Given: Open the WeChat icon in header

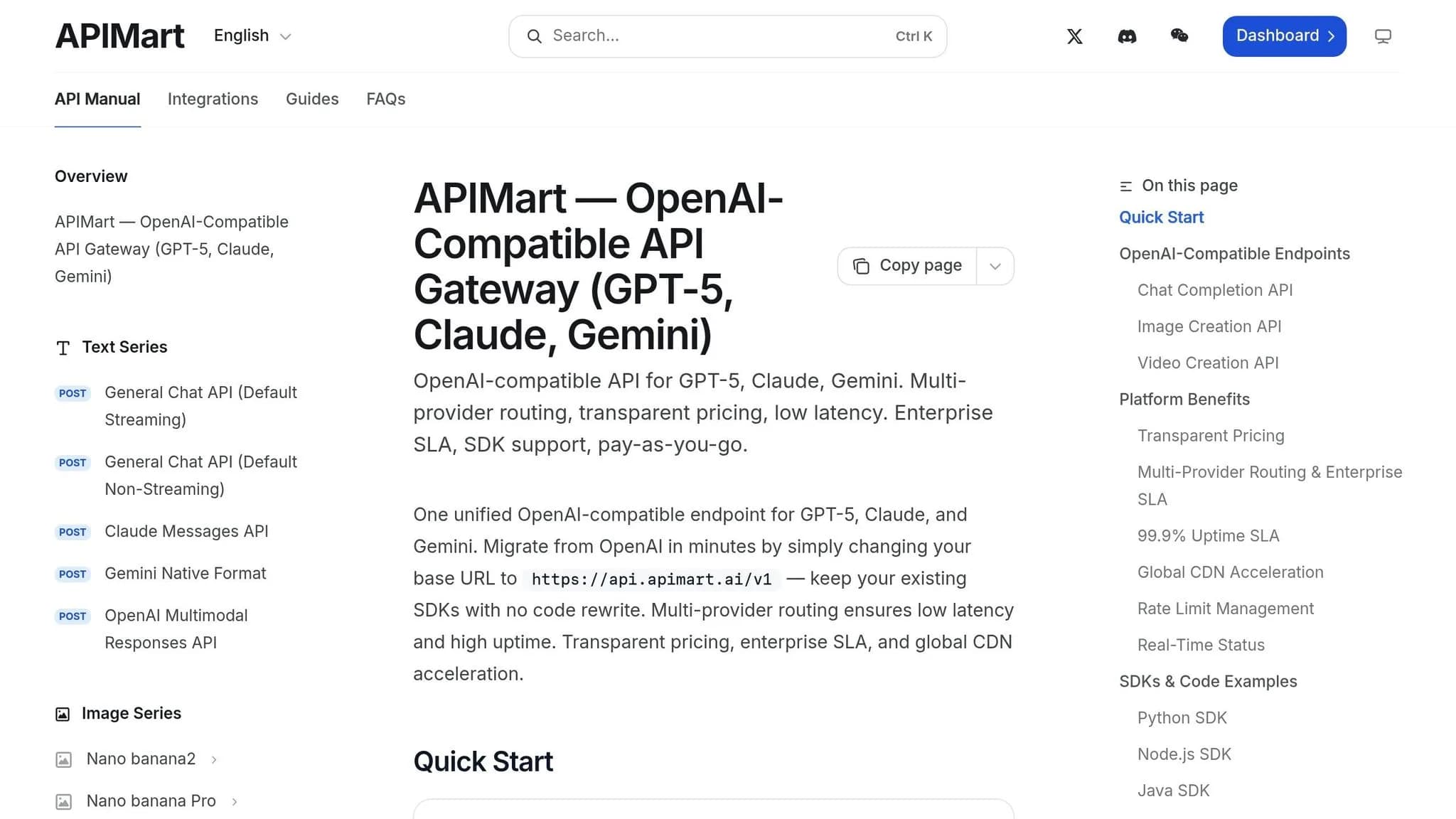Looking at the screenshot, I should point(1179,36).
